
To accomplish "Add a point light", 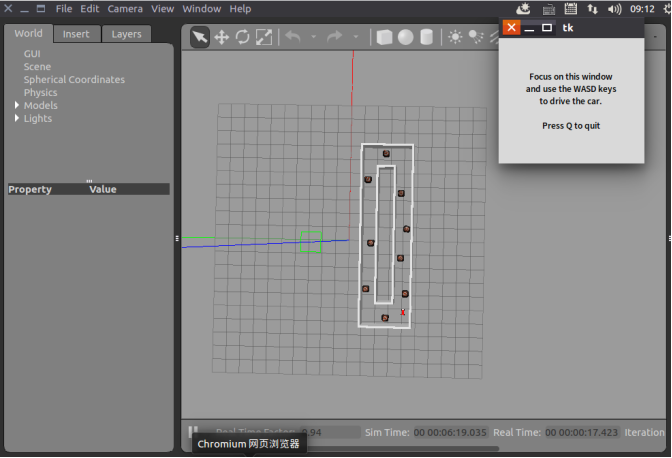I will (x=455, y=37).
